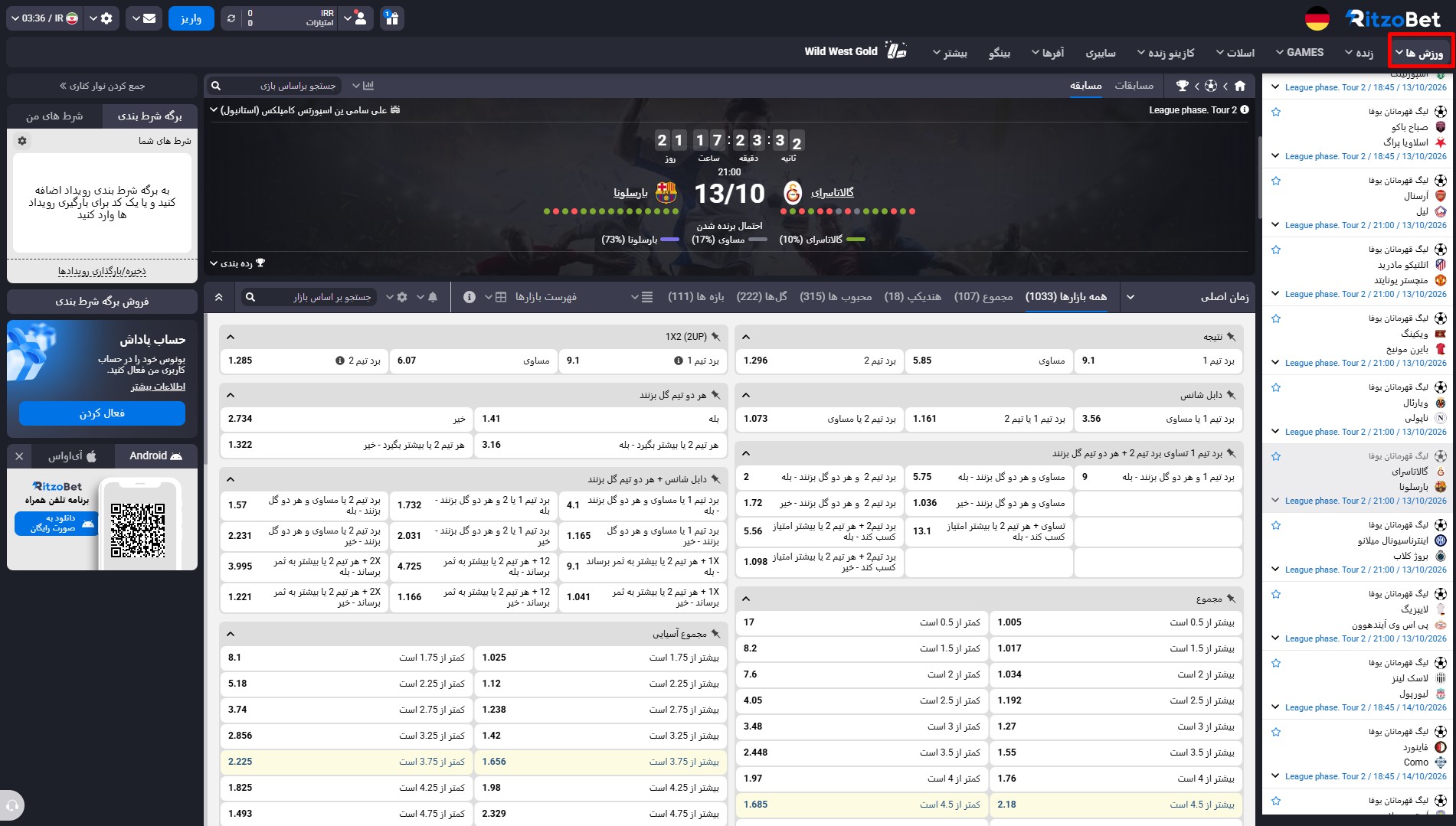Open market notification bell menu
1456x826 pixels.
point(427,297)
